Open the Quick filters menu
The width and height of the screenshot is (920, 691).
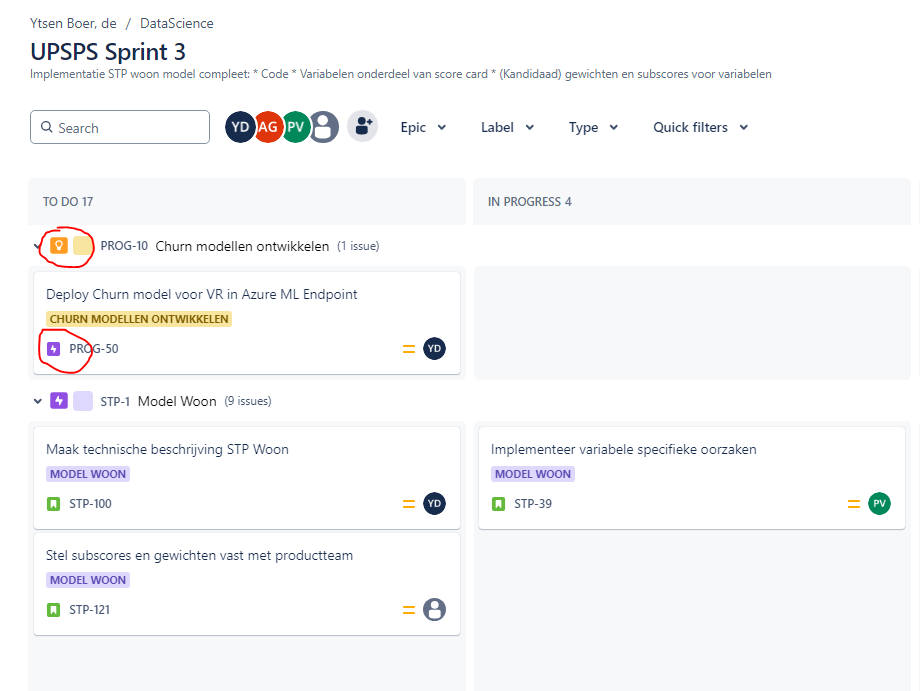point(699,127)
